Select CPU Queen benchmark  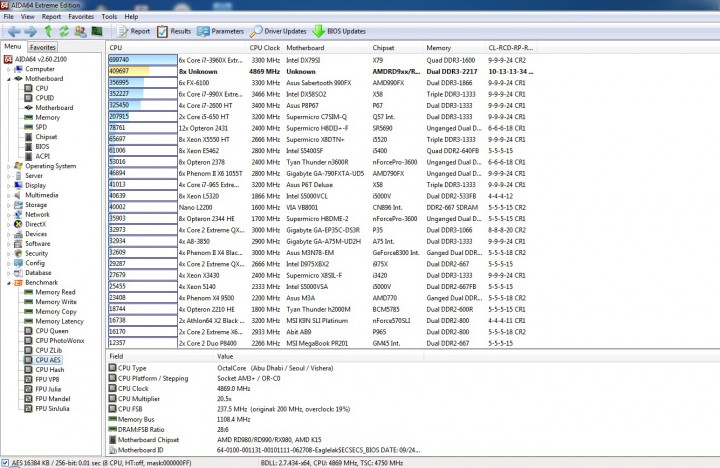click(52, 331)
